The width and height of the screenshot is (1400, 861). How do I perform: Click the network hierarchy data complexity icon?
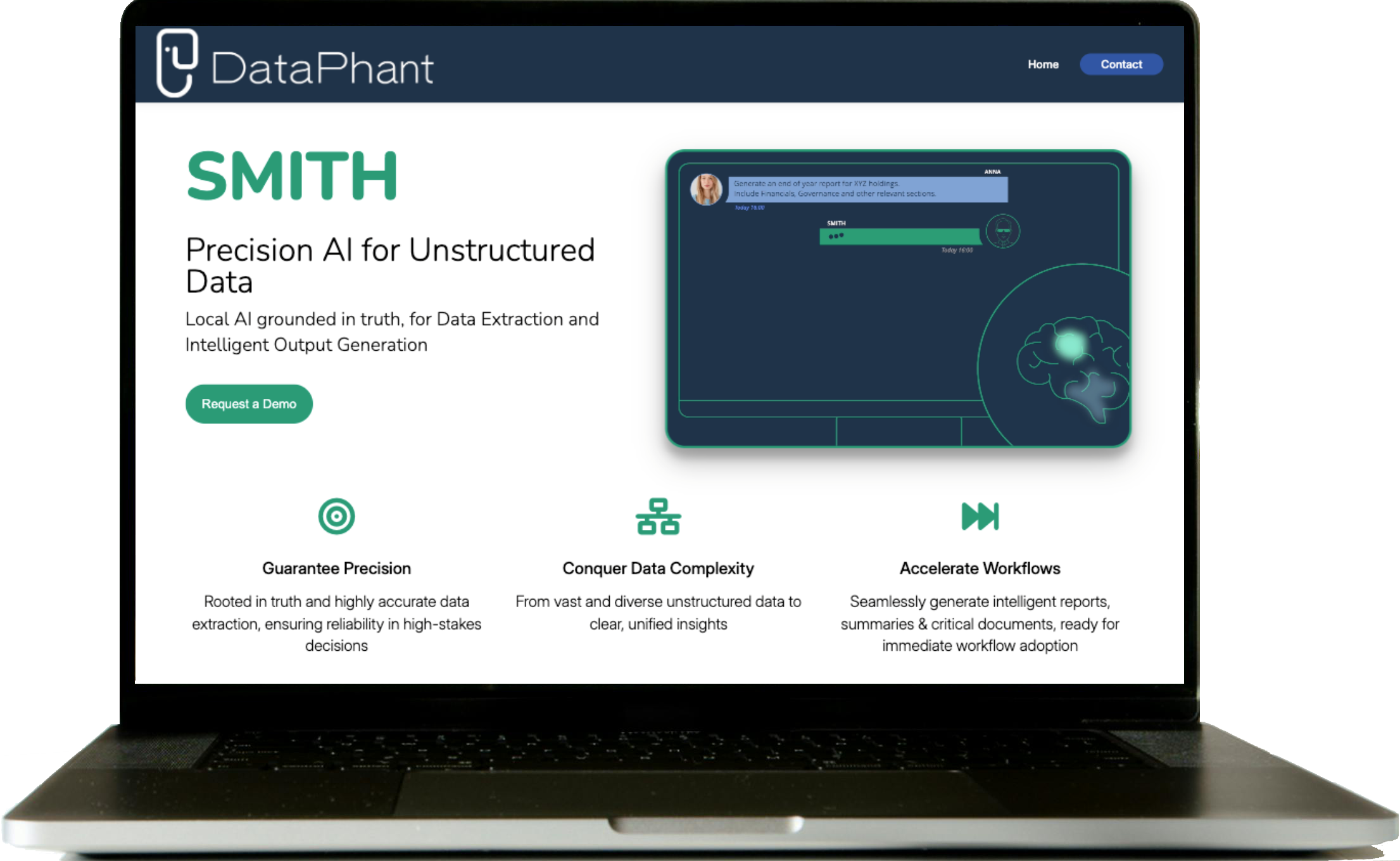(x=658, y=517)
